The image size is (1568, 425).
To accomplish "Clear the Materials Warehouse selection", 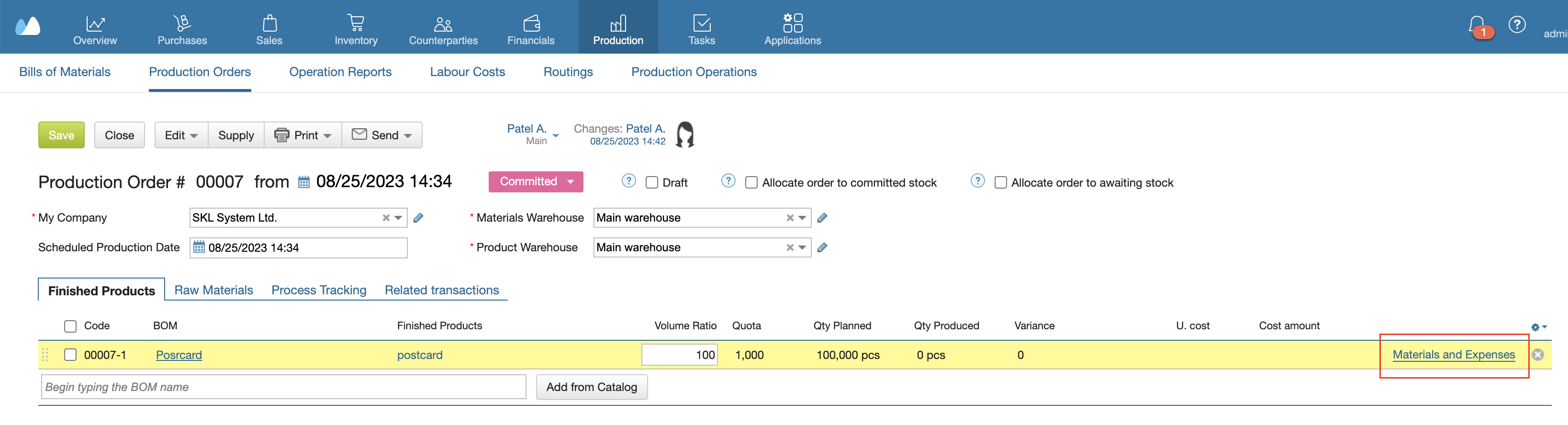I will (x=790, y=218).
